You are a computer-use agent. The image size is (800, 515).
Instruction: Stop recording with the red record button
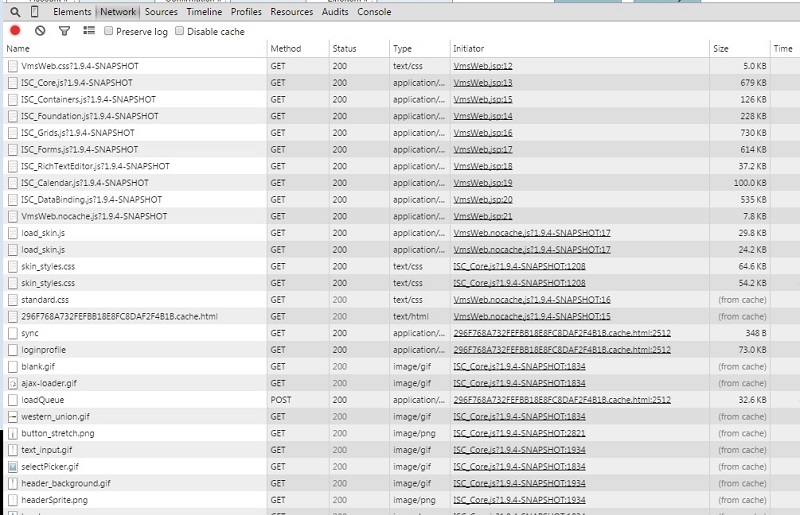(x=15, y=31)
